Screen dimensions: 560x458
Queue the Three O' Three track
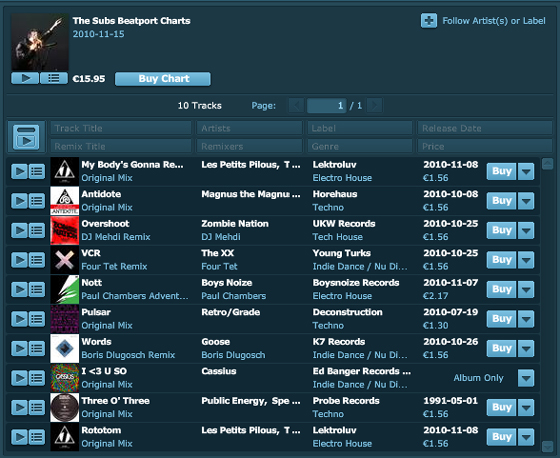point(37,407)
